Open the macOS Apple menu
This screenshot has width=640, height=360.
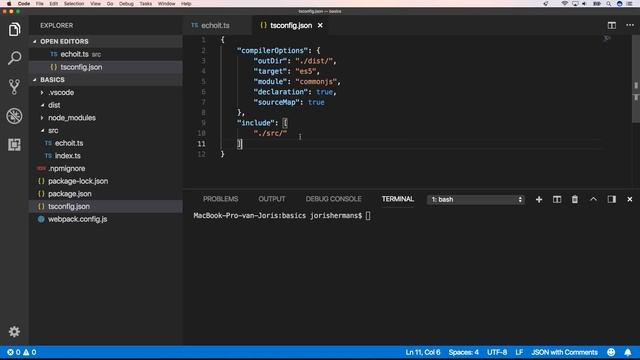pos(9,3)
